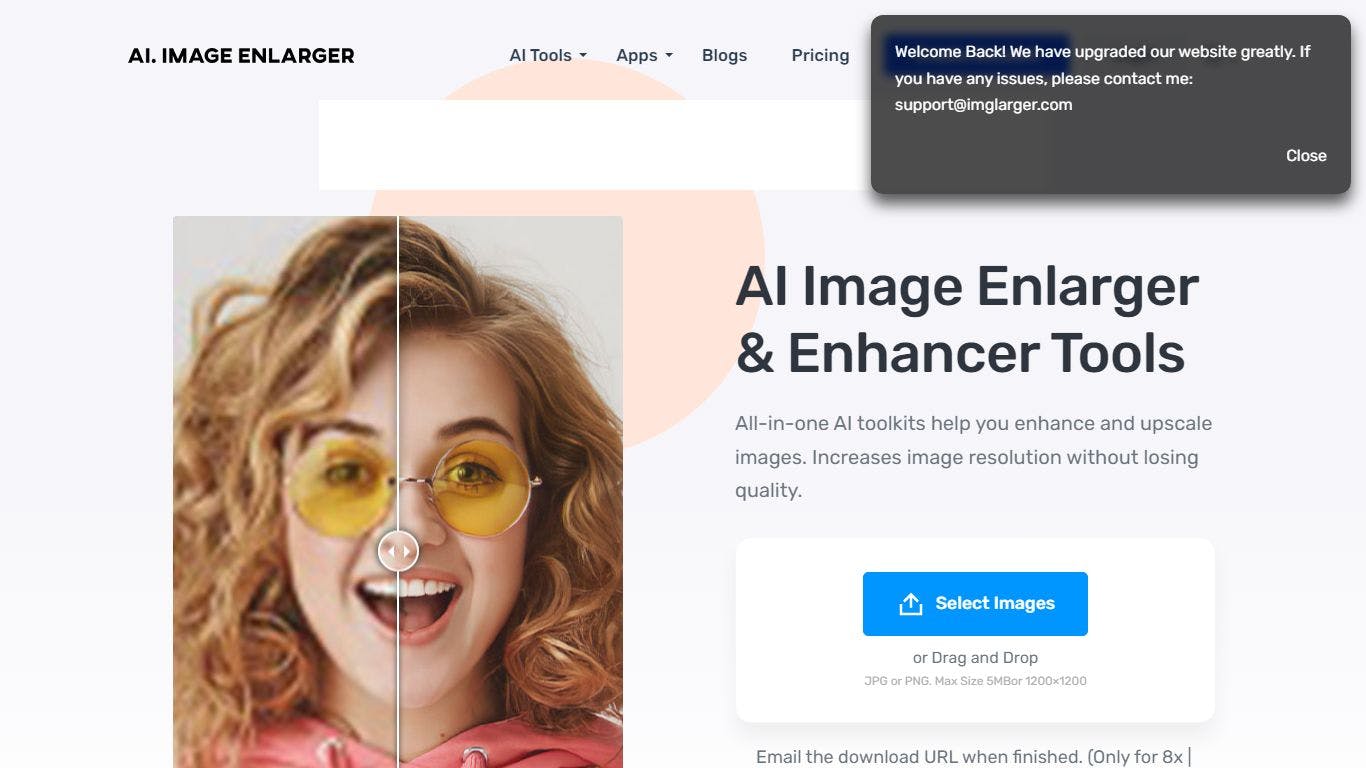Click the "or Drag and Drop" text
This screenshot has width=1366, height=768.
975,658
